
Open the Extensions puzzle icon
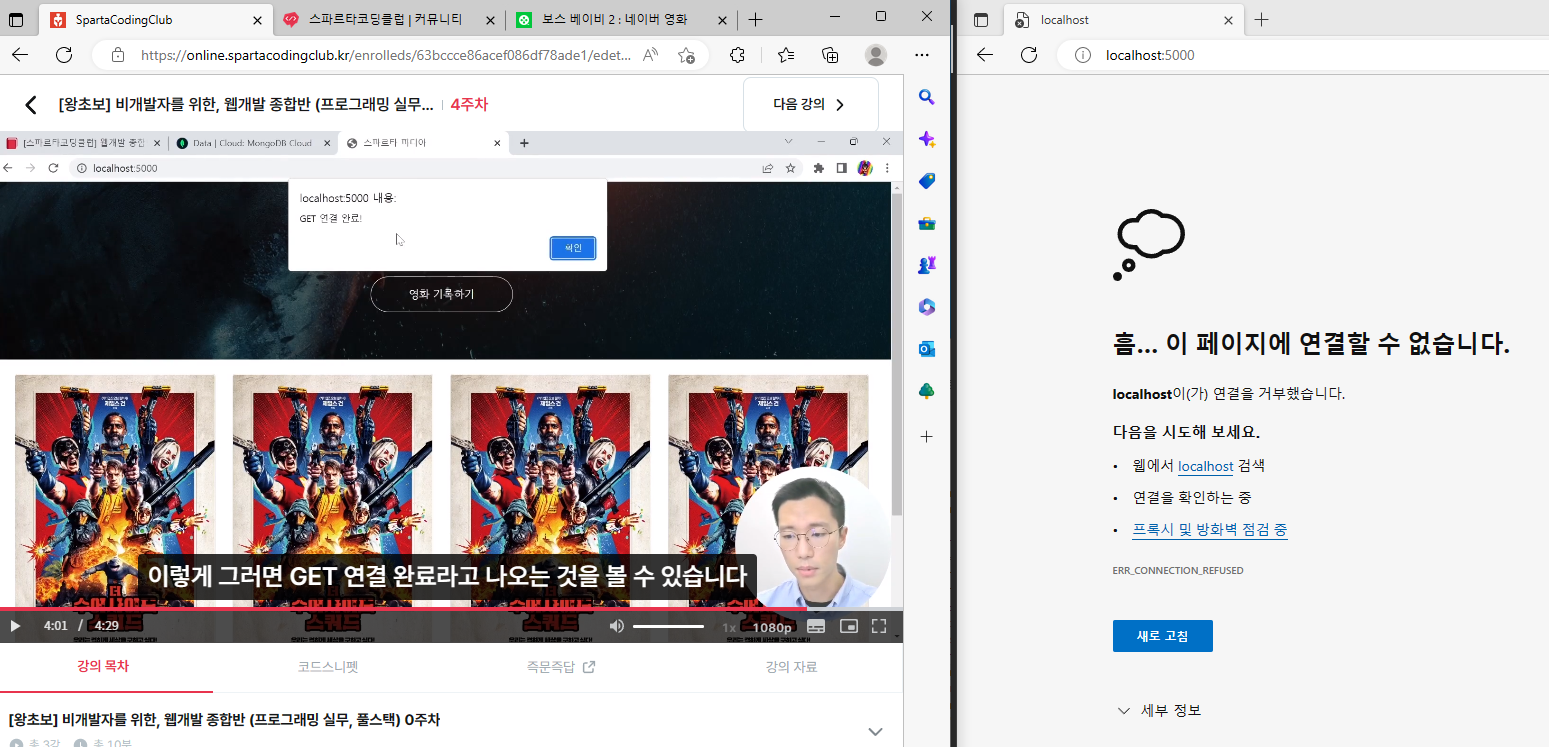pos(738,55)
